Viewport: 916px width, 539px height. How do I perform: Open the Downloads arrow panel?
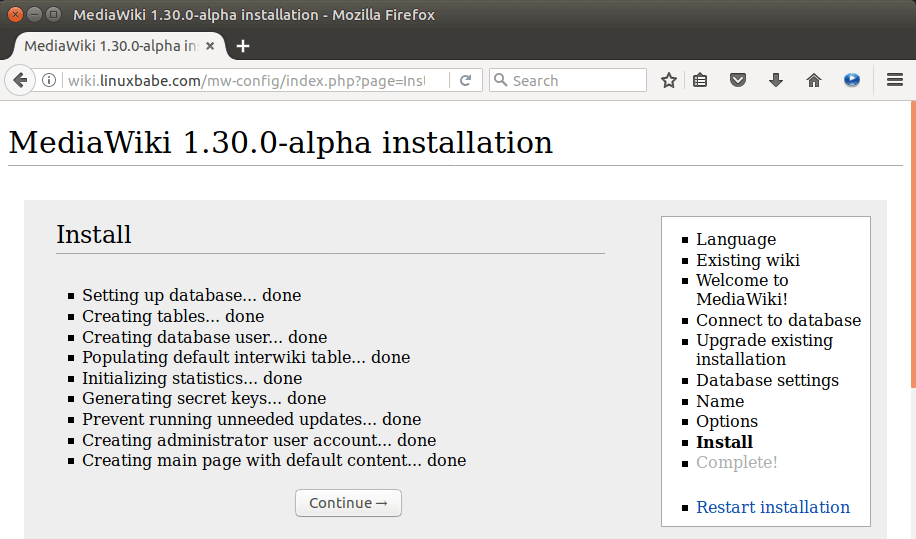click(x=776, y=81)
